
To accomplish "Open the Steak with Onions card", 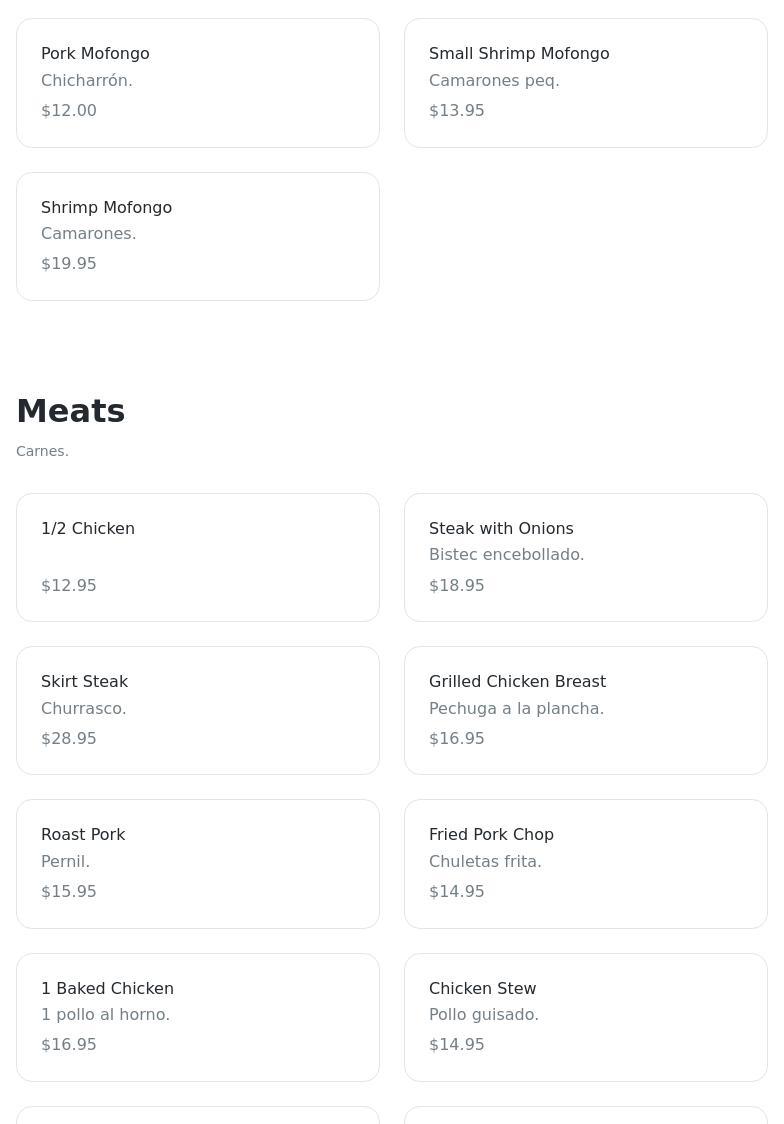I will [585, 557].
